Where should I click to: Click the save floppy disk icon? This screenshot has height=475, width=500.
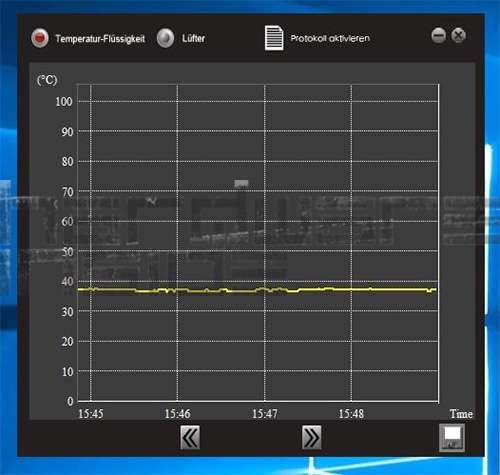[x=452, y=438]
